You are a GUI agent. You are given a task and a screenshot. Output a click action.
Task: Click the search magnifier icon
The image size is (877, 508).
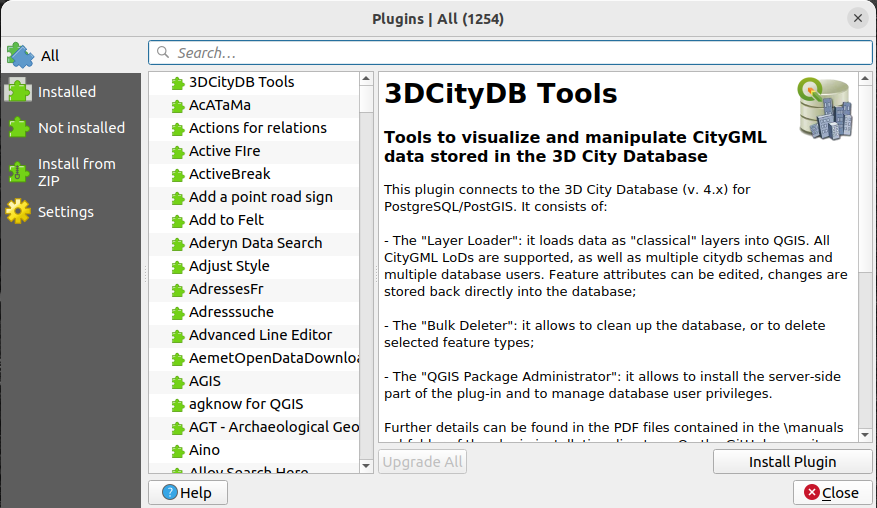[163, 53]
